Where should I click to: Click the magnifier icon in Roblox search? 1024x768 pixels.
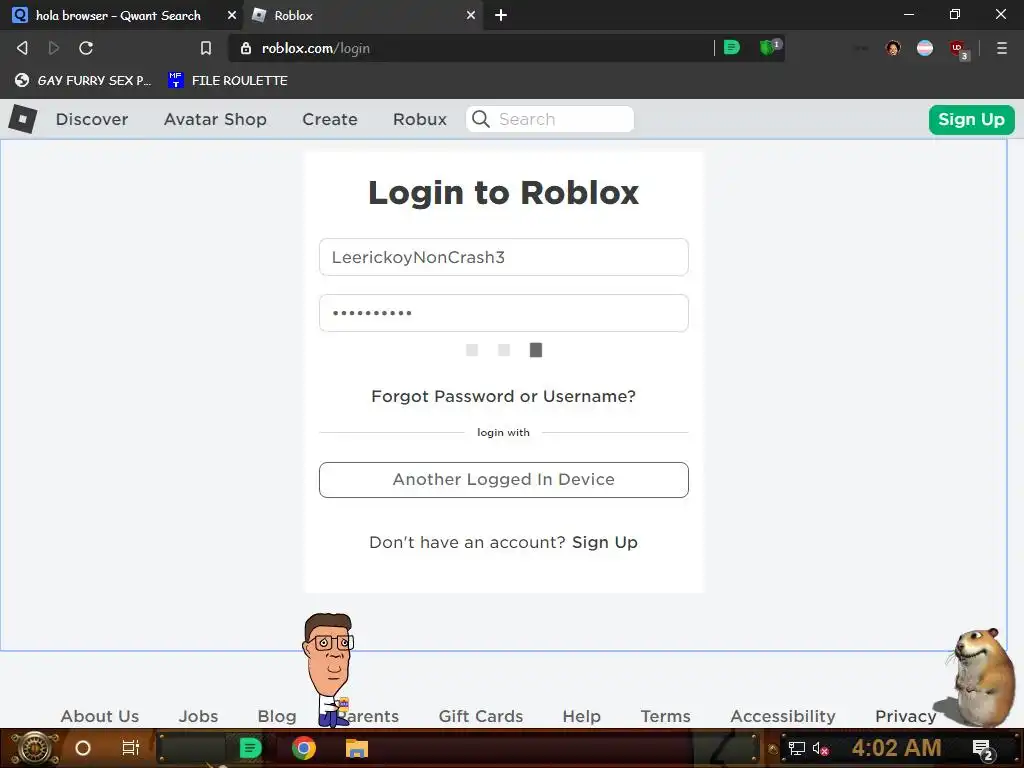coord(481,119)
